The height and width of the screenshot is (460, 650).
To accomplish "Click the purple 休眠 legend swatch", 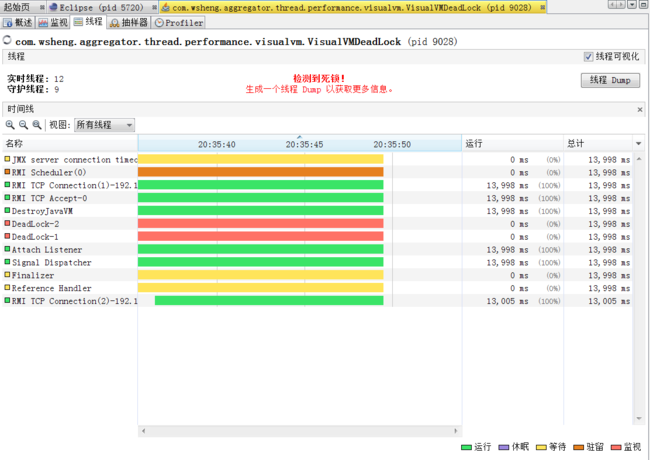I will point(504,447).
